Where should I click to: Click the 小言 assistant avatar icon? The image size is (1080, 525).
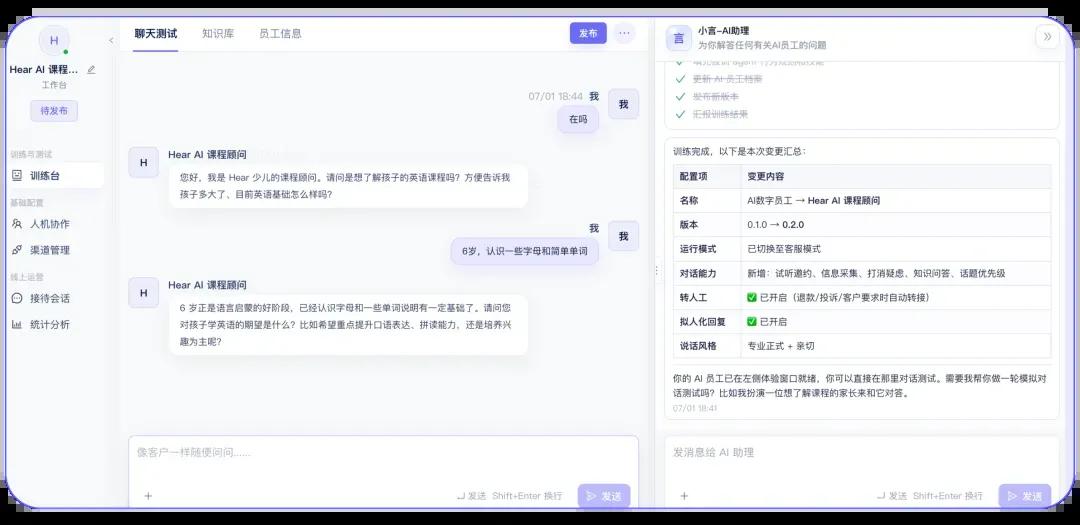(678, 38)
